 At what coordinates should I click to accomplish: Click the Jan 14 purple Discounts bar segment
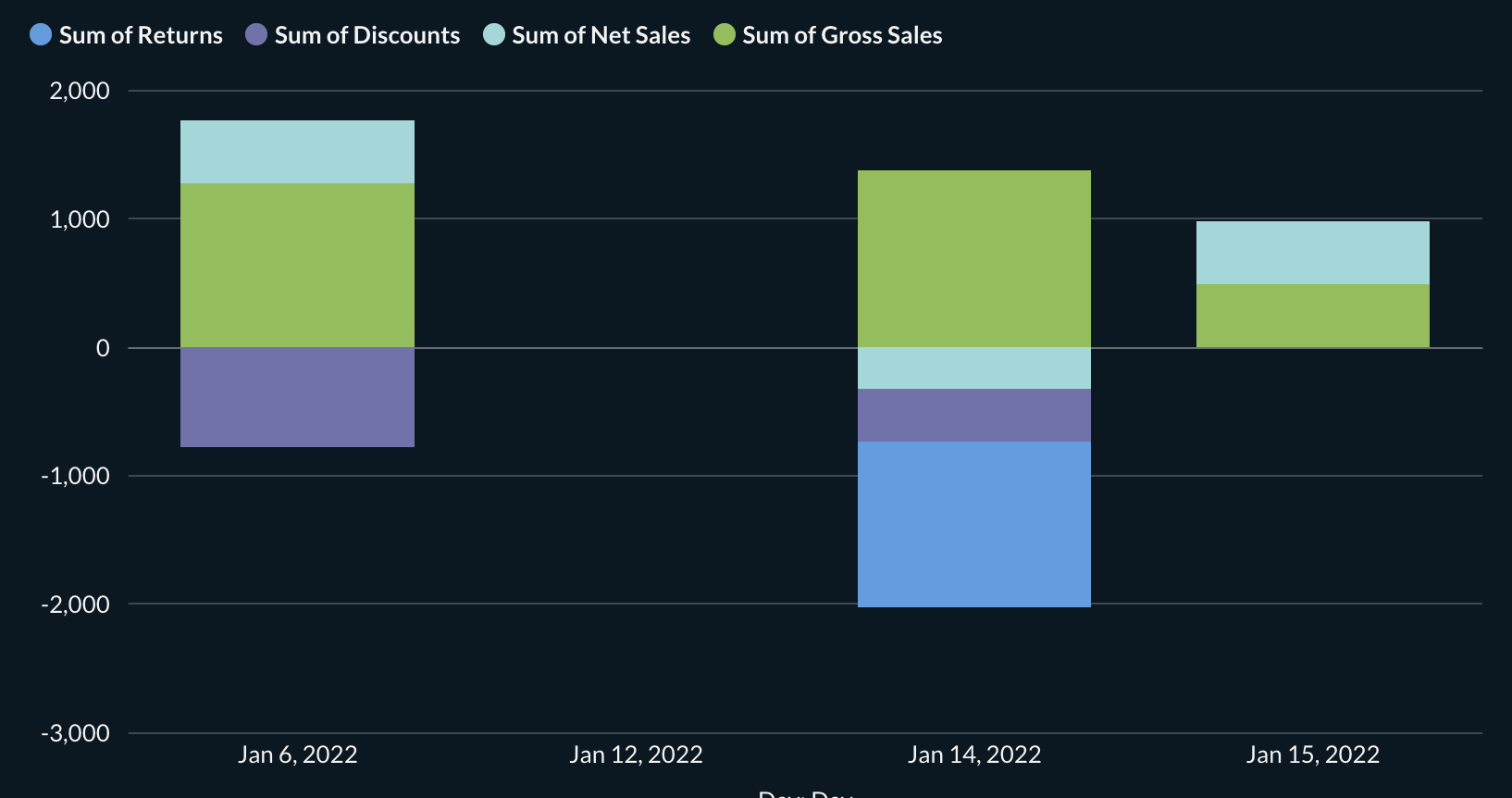coord(973,415)
